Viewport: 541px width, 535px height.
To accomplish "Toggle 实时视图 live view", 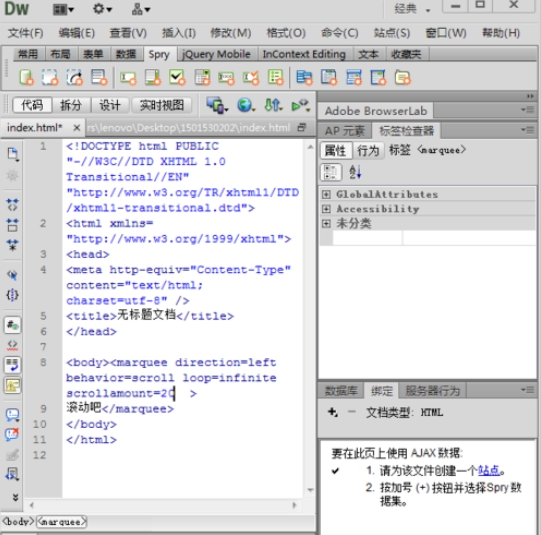I will coord(162,105).
